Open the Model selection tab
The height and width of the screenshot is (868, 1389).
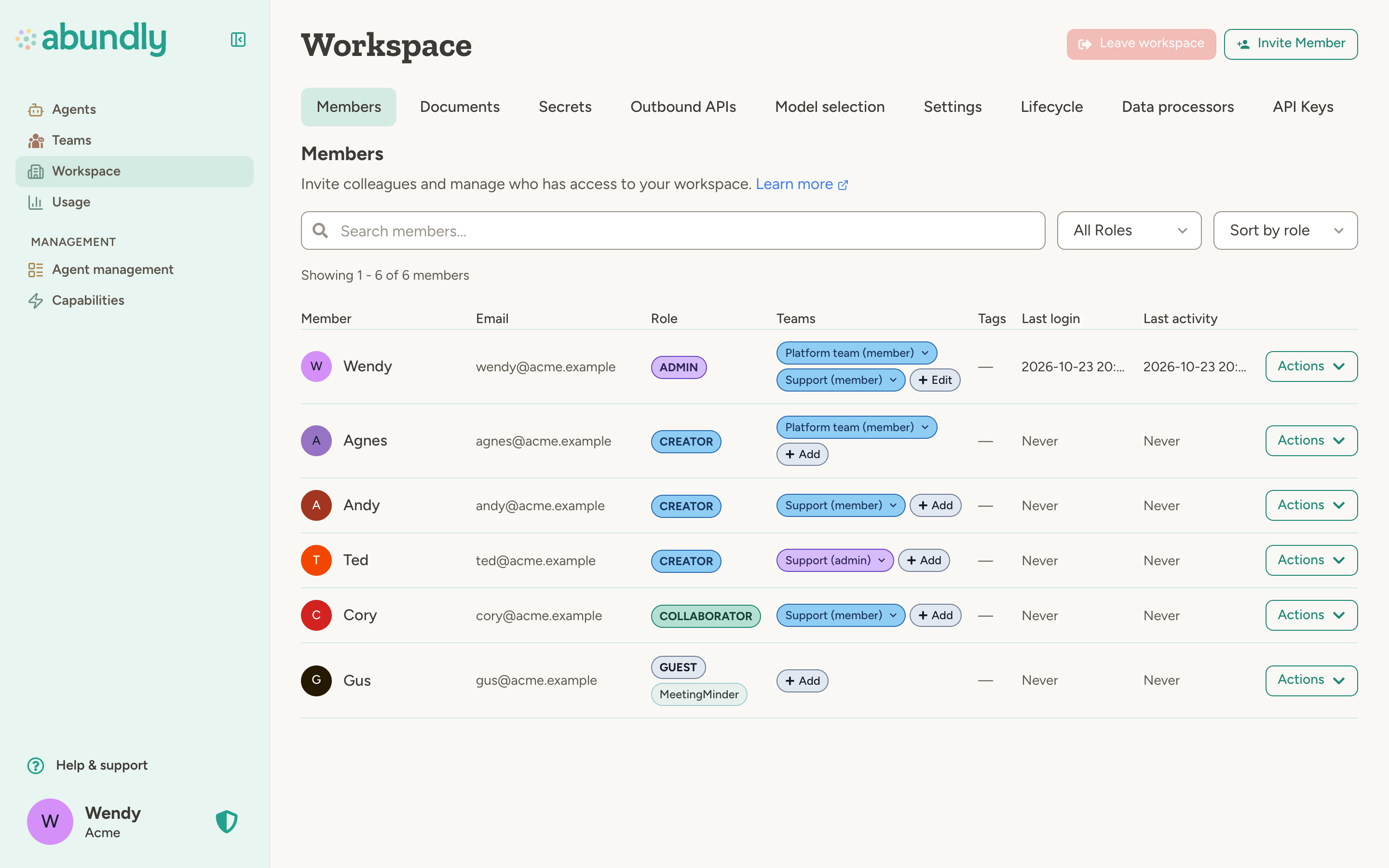click(x=830, y=107)
